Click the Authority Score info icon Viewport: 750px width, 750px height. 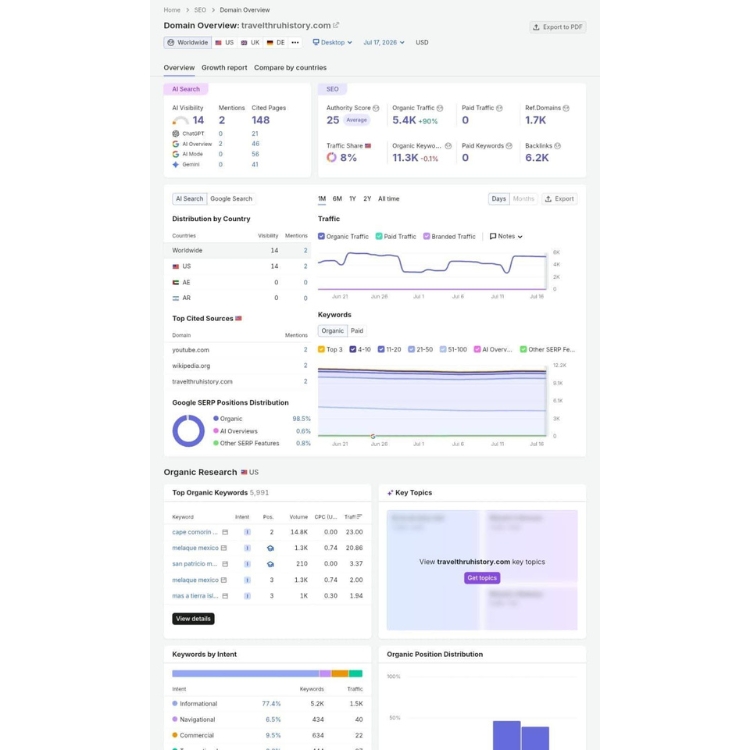point(376,108)
